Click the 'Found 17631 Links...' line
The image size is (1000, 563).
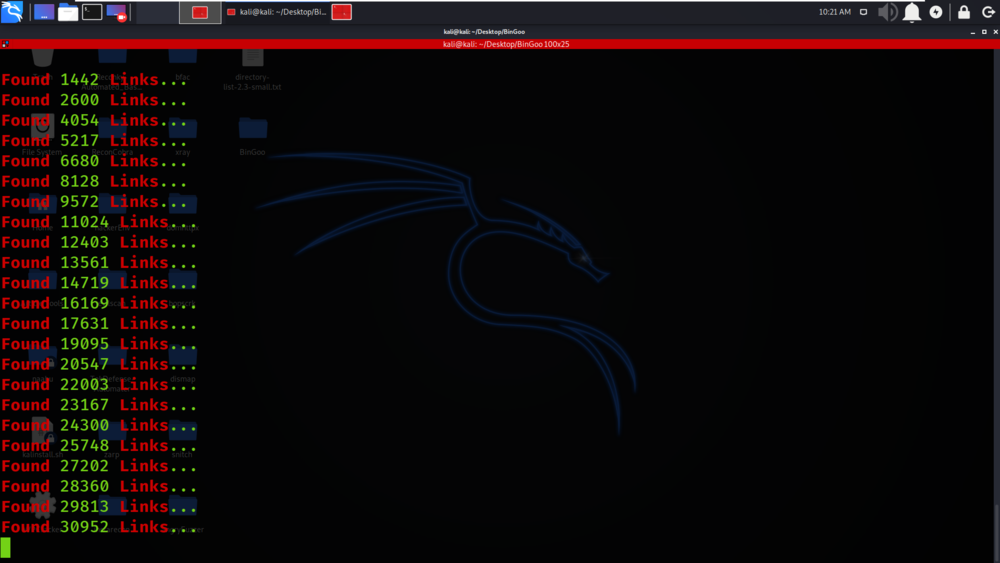pos(99,324)
